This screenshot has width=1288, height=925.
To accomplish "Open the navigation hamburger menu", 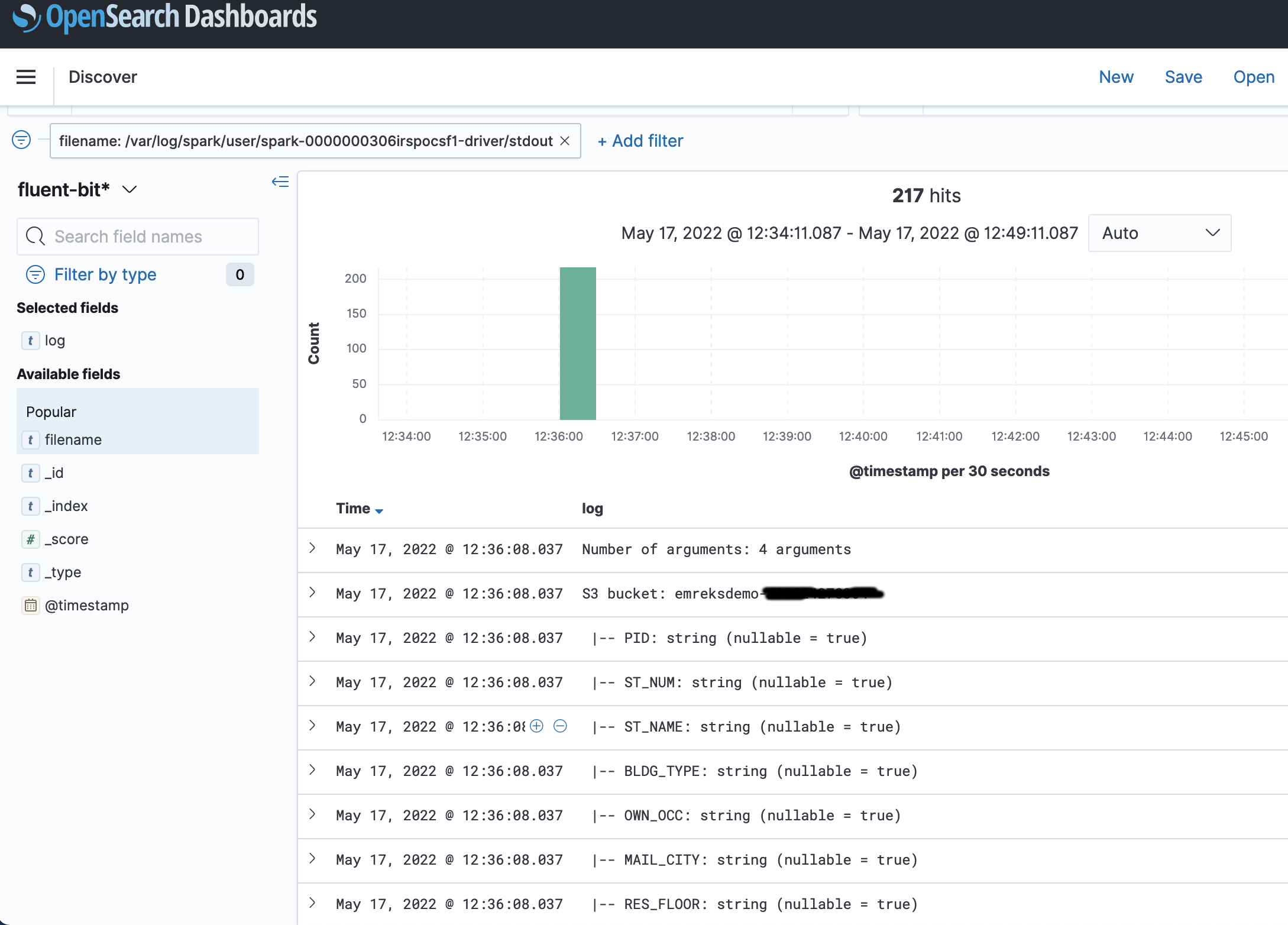I will click(x=25, y=77).
